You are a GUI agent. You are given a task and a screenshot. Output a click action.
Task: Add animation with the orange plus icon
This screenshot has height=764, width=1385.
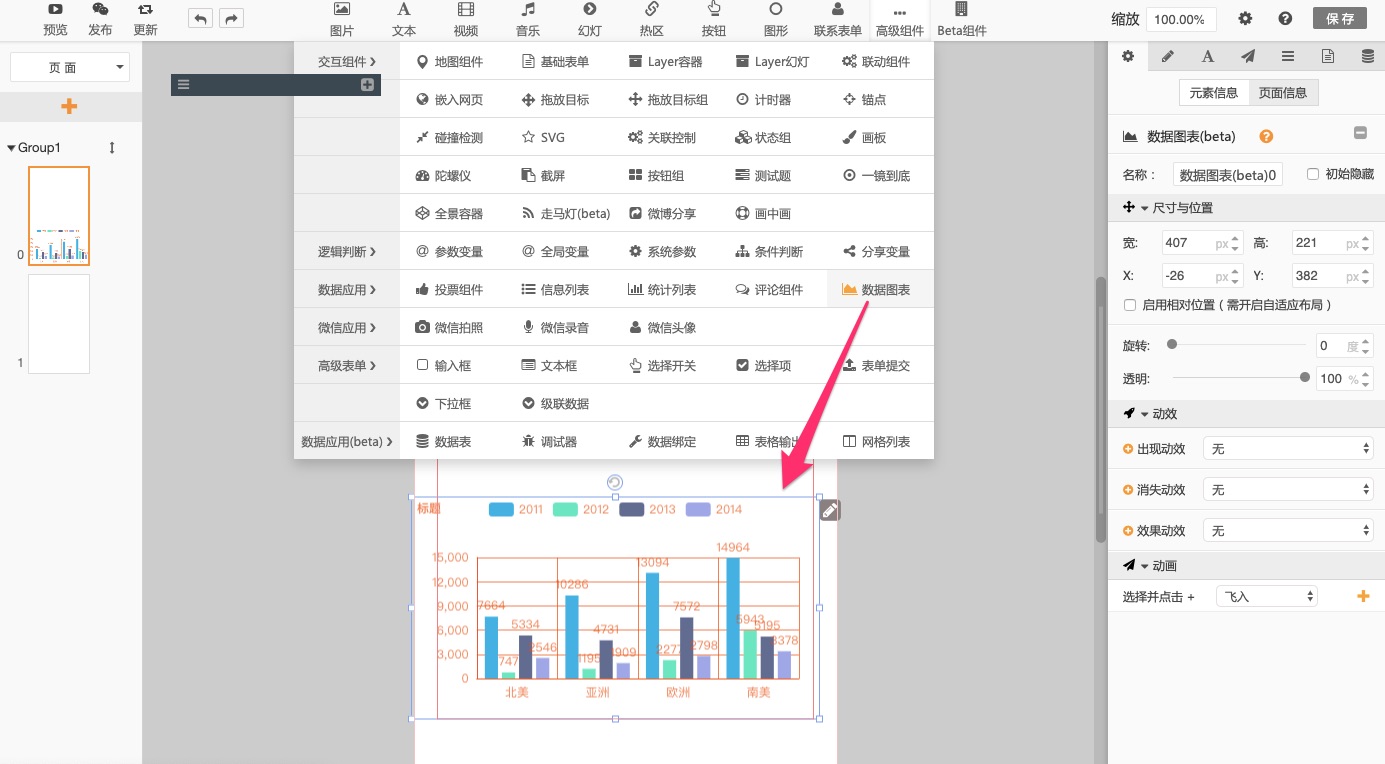pos(1362,596)
